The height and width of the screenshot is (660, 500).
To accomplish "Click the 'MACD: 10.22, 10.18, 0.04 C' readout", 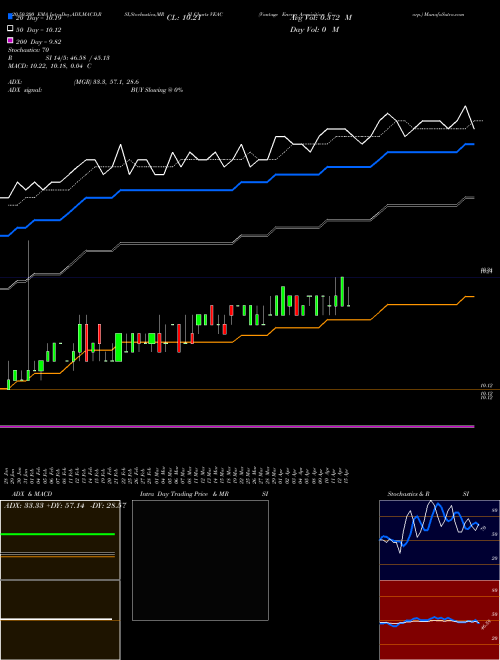I will coord(50,66).
